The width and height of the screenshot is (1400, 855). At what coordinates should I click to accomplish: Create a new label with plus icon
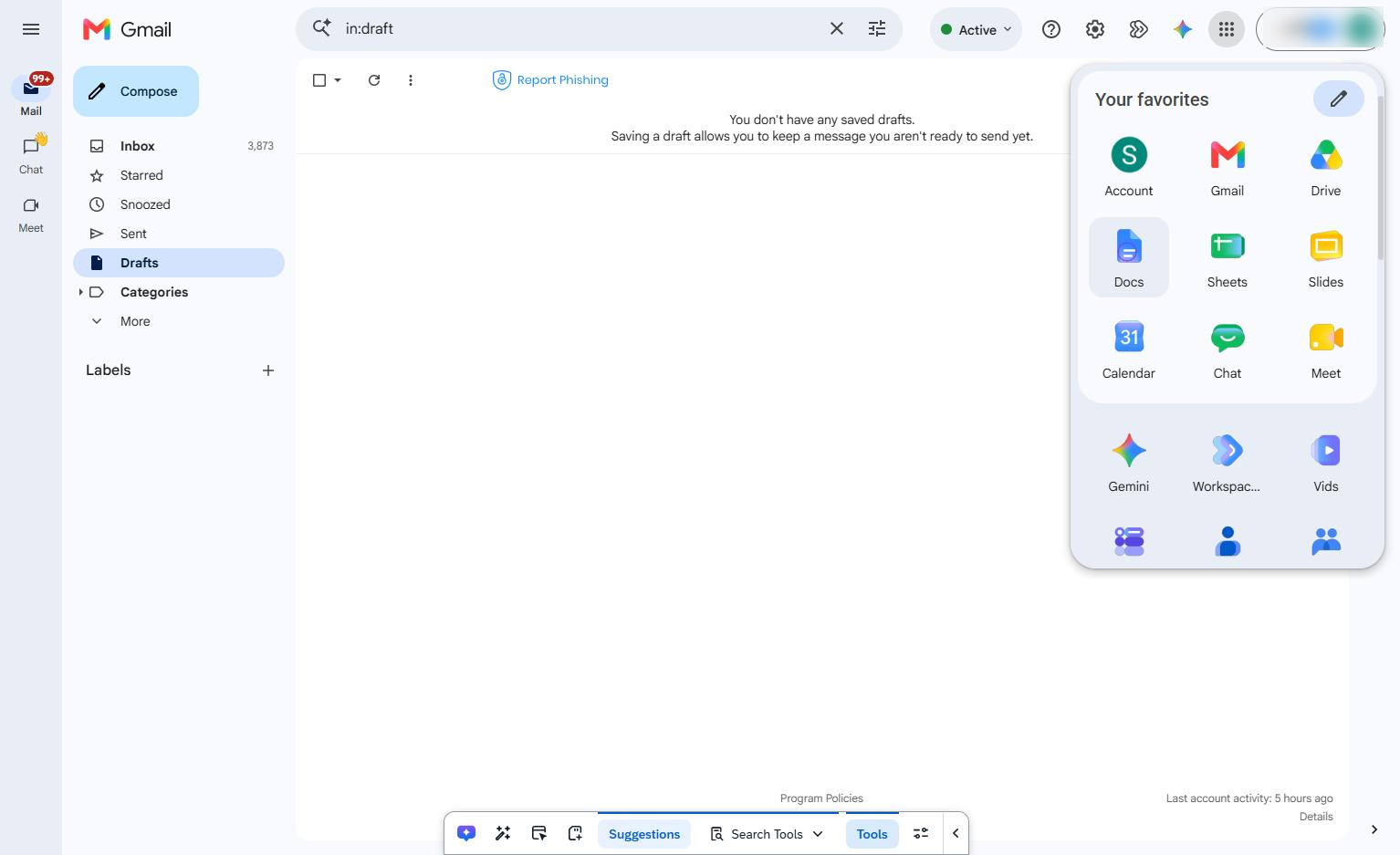[268, 370]
